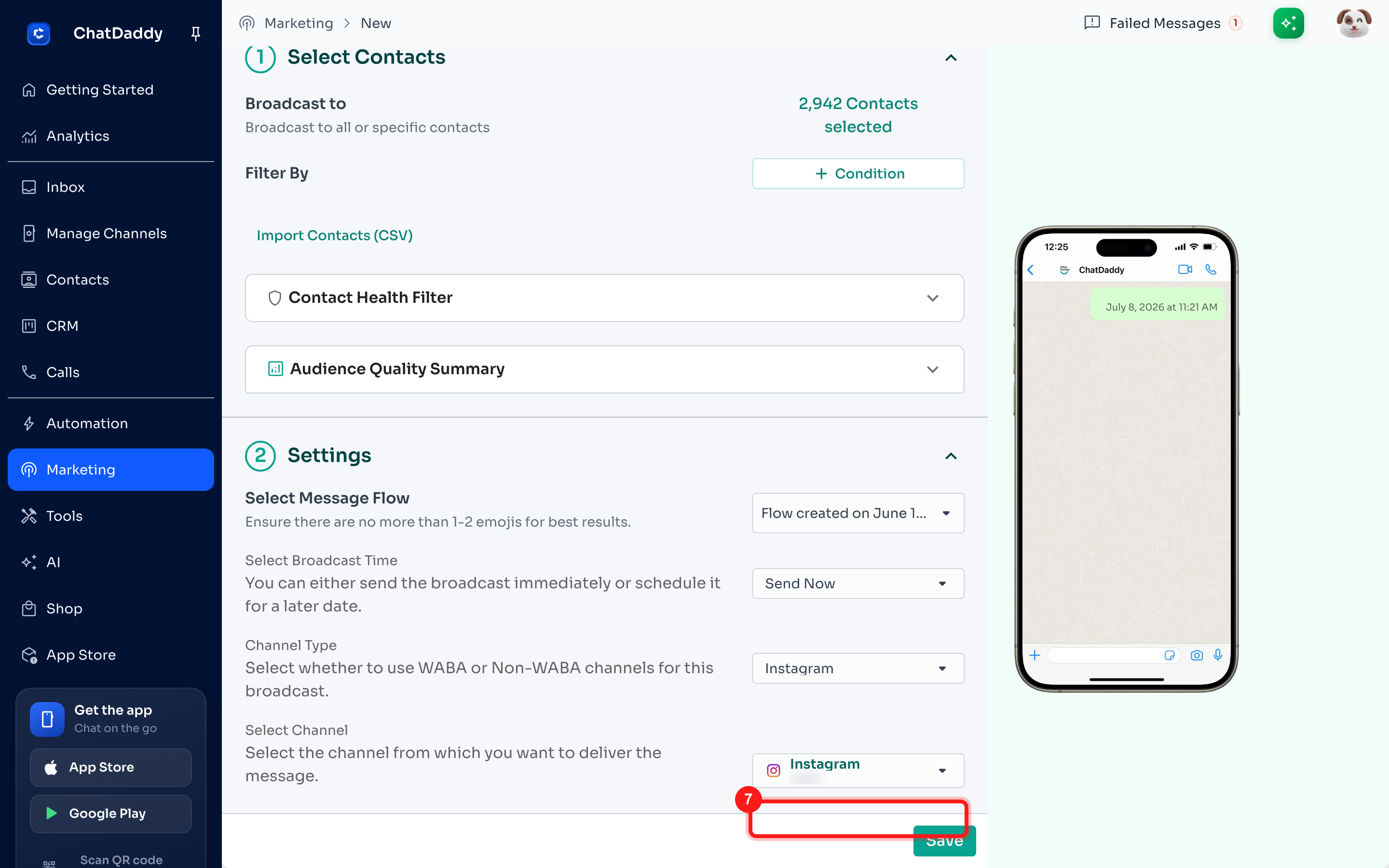This screenshot has height=868, width=1389.
Task: Expand Audience Quality Summary panel
Action: point(604,369)
